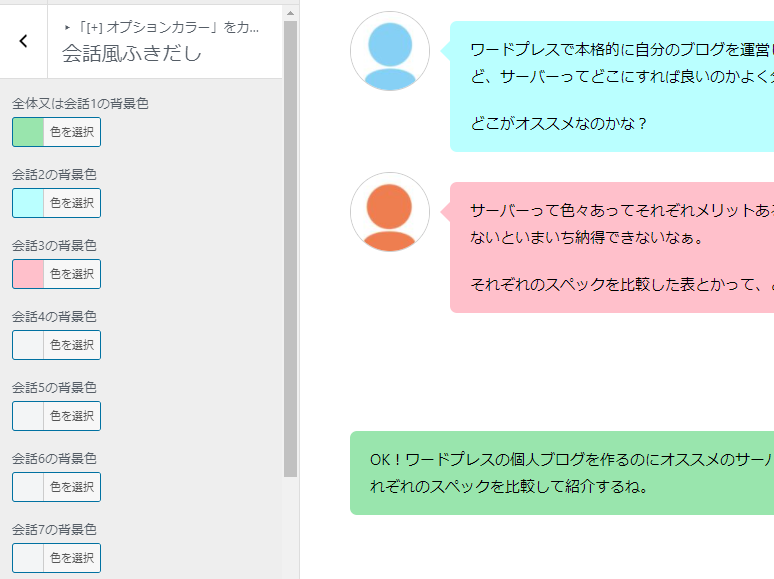
Task: Click the 会話2の背景色 label
Action: (54, 175)
